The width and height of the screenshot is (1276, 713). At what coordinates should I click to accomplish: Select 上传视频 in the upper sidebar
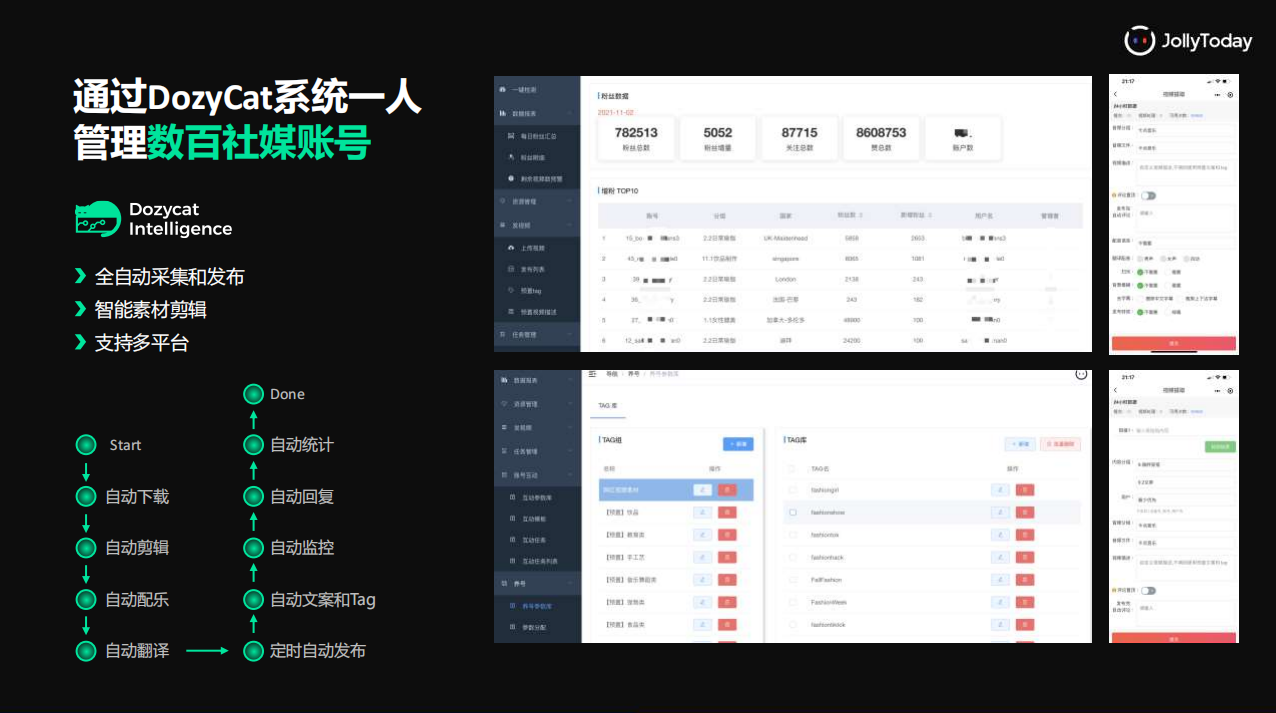coord(535,247)
